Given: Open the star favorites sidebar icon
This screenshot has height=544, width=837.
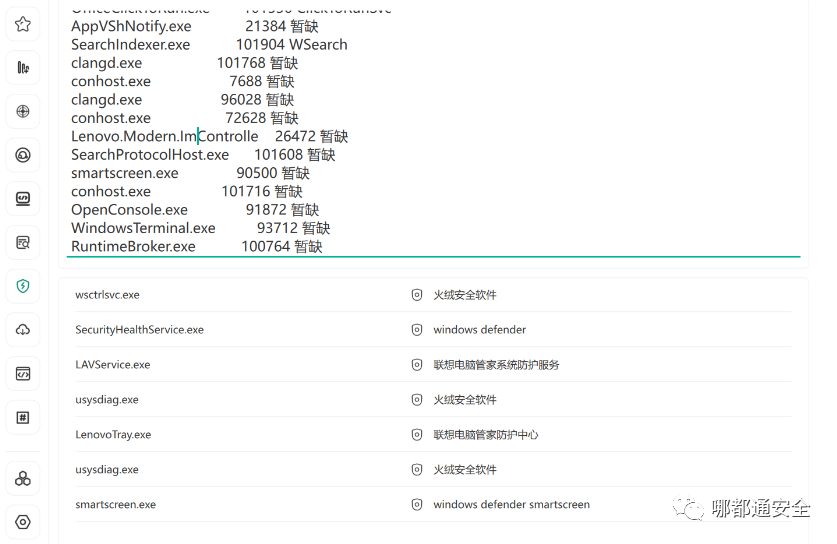Looking at the screenshot, I should click(x=23, y=24).
